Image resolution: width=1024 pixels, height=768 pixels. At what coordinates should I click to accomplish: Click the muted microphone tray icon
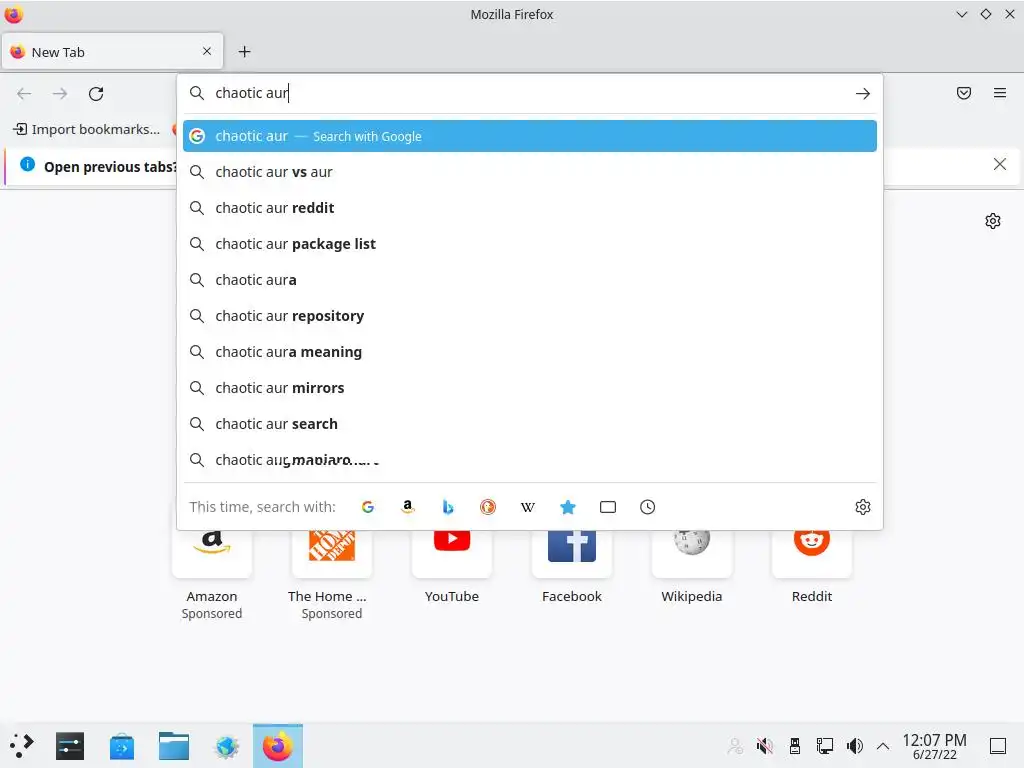pyautogui.click(x=765, y=746)
